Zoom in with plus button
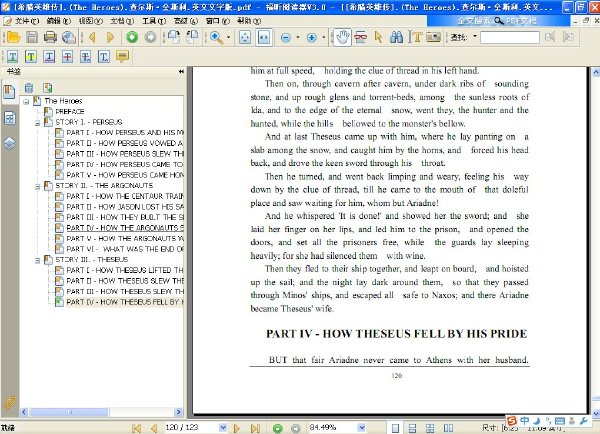Viewport: 600px width, 434px height. (x=312, y=38)
